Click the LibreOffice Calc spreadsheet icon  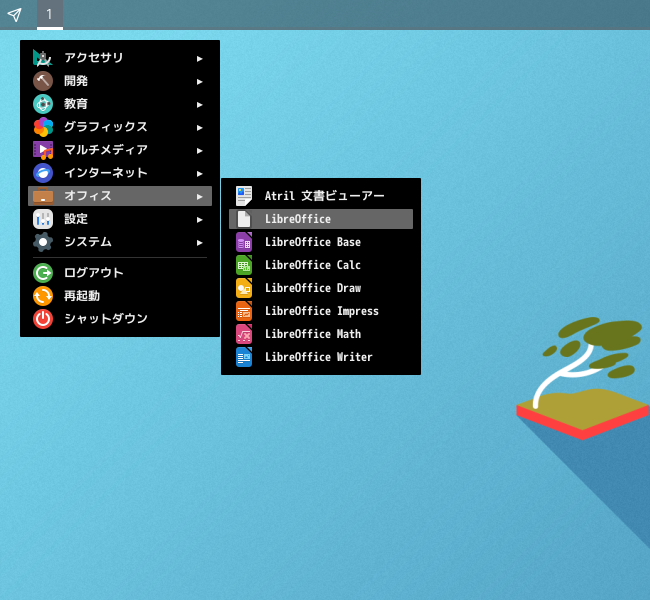click(244, 265)
